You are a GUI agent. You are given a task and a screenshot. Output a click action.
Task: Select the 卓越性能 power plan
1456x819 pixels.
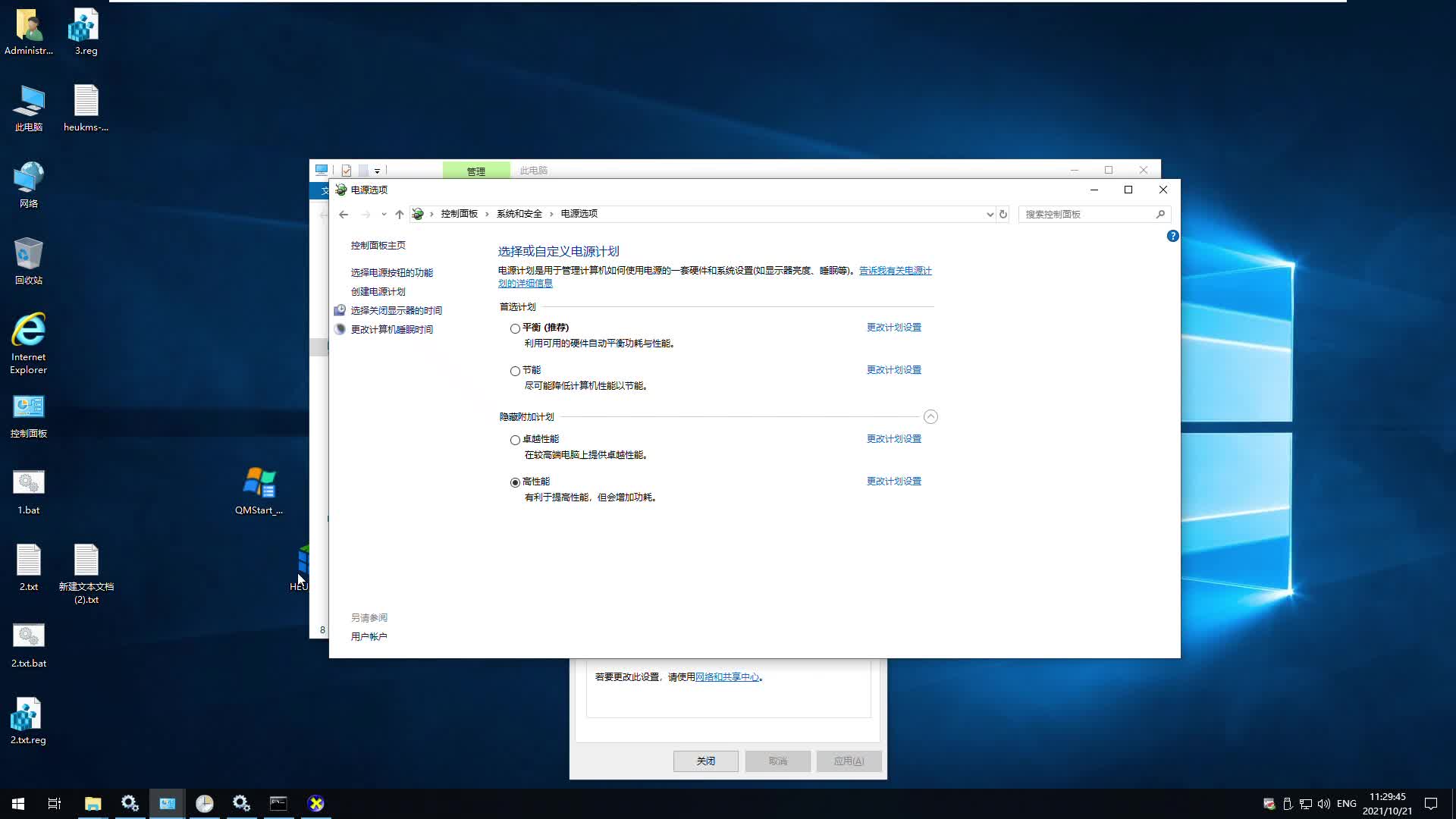pyautogui.click(x=515, y=440)
